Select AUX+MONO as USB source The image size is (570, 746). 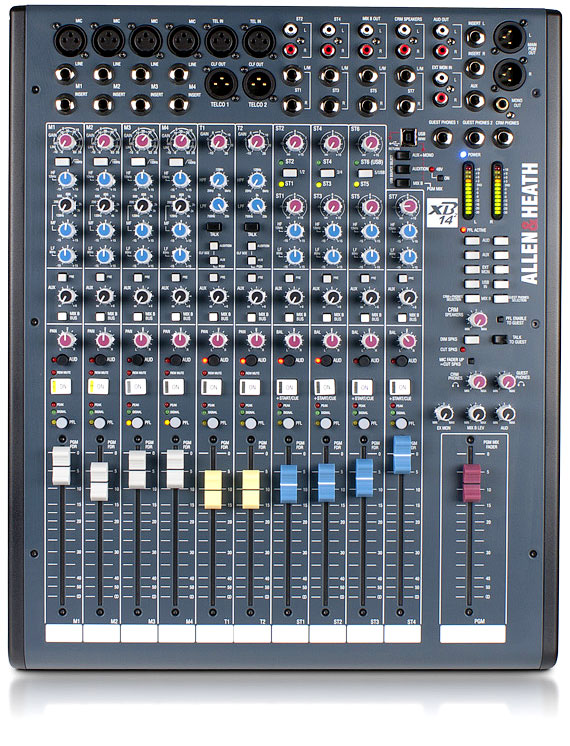[x=403, y=155]
